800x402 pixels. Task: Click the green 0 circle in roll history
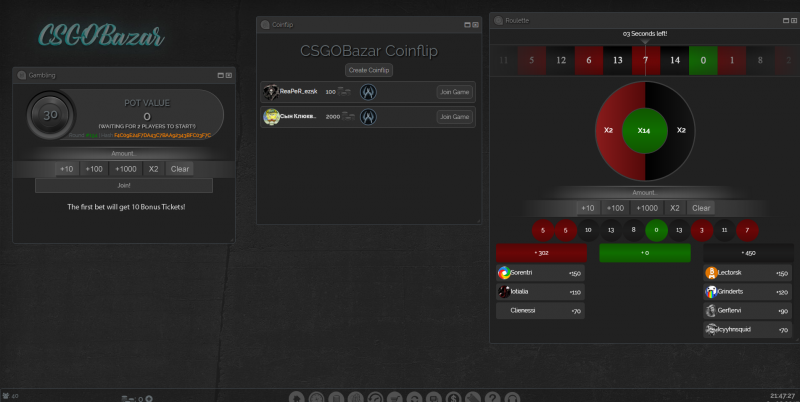[x=656, y=230]
